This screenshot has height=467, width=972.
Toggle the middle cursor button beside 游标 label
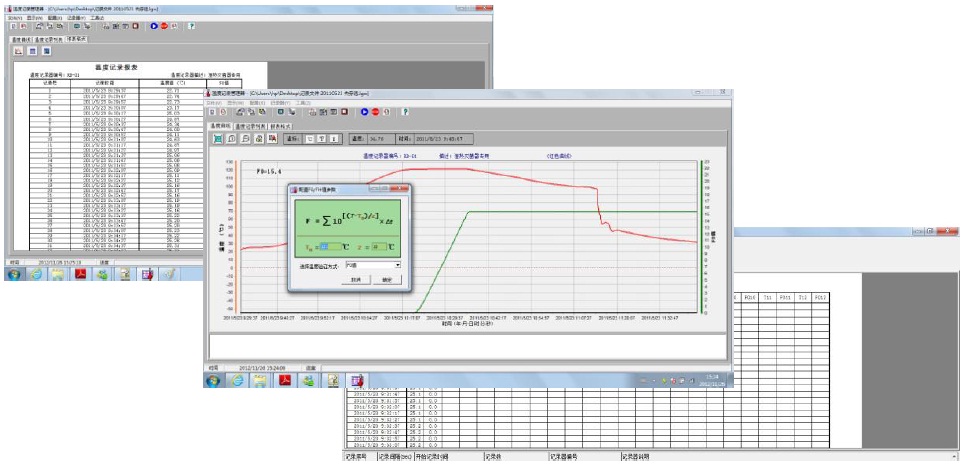[x=321, y=140]
